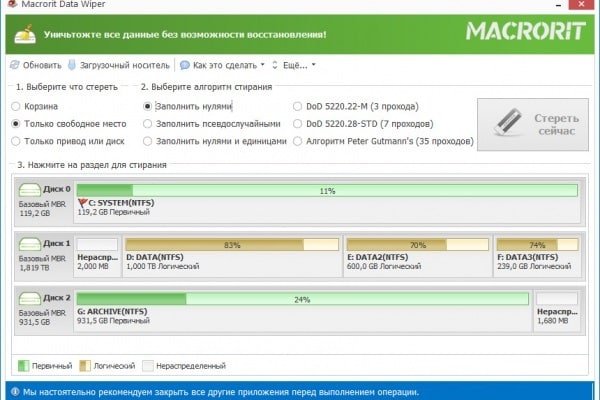600x400 pixels.
Task: Open the Как это сделать menu
Action: click(222, 65)
